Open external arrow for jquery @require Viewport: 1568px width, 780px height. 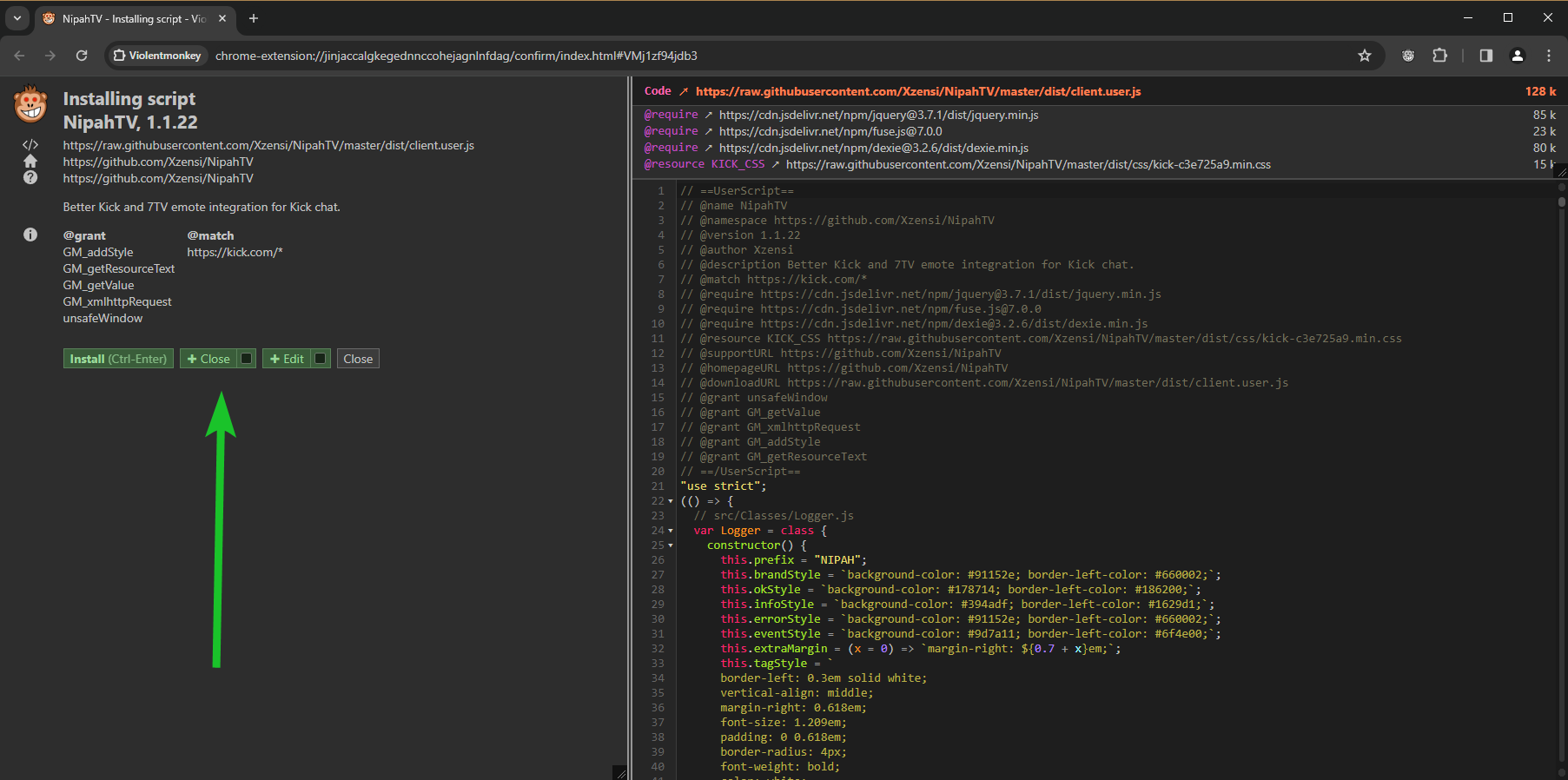click(709, 115)
